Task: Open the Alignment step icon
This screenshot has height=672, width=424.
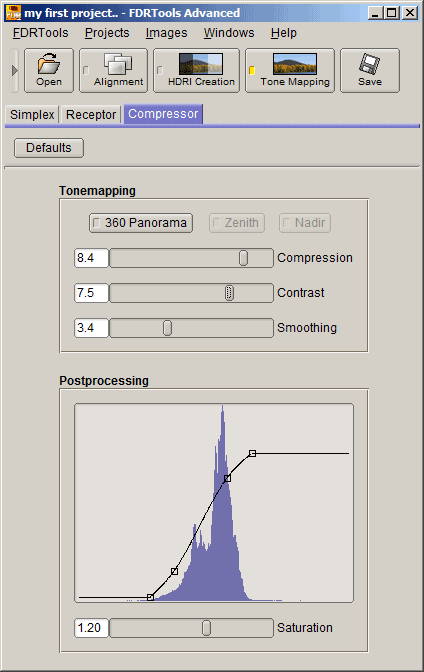Action: 118,64
